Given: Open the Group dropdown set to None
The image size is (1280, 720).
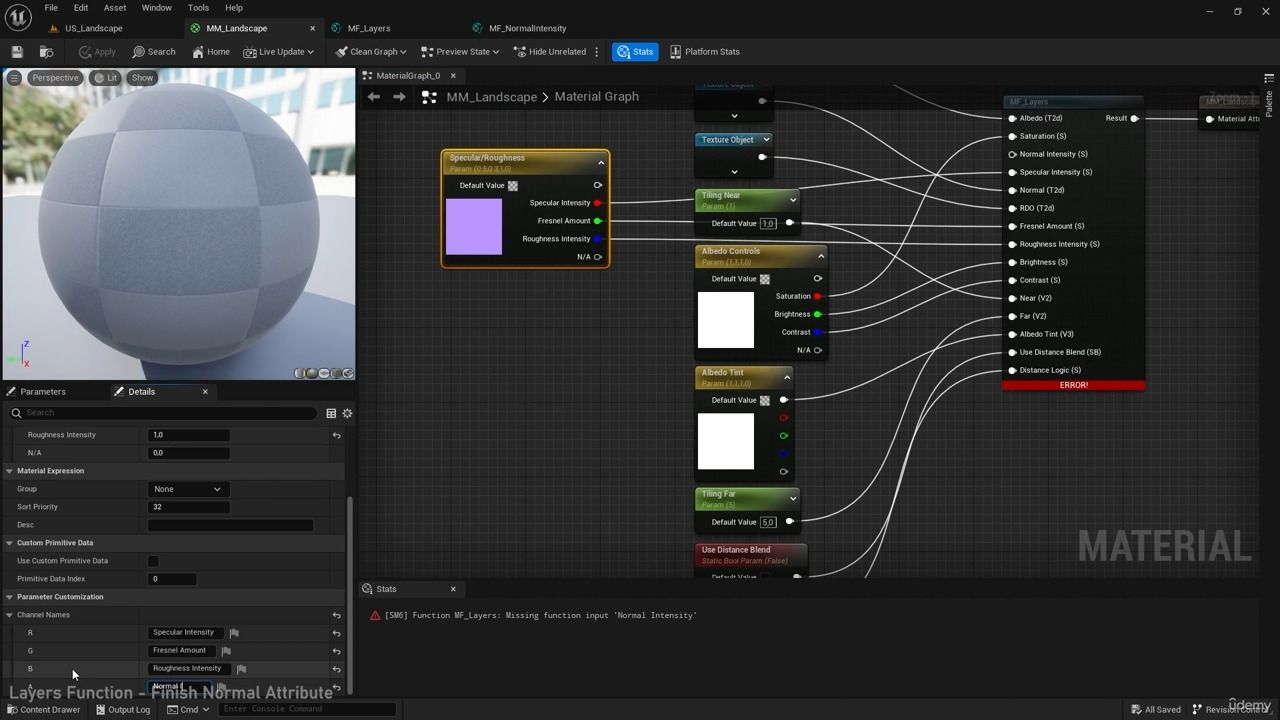Looking at the screenshot, I should 187,489.
